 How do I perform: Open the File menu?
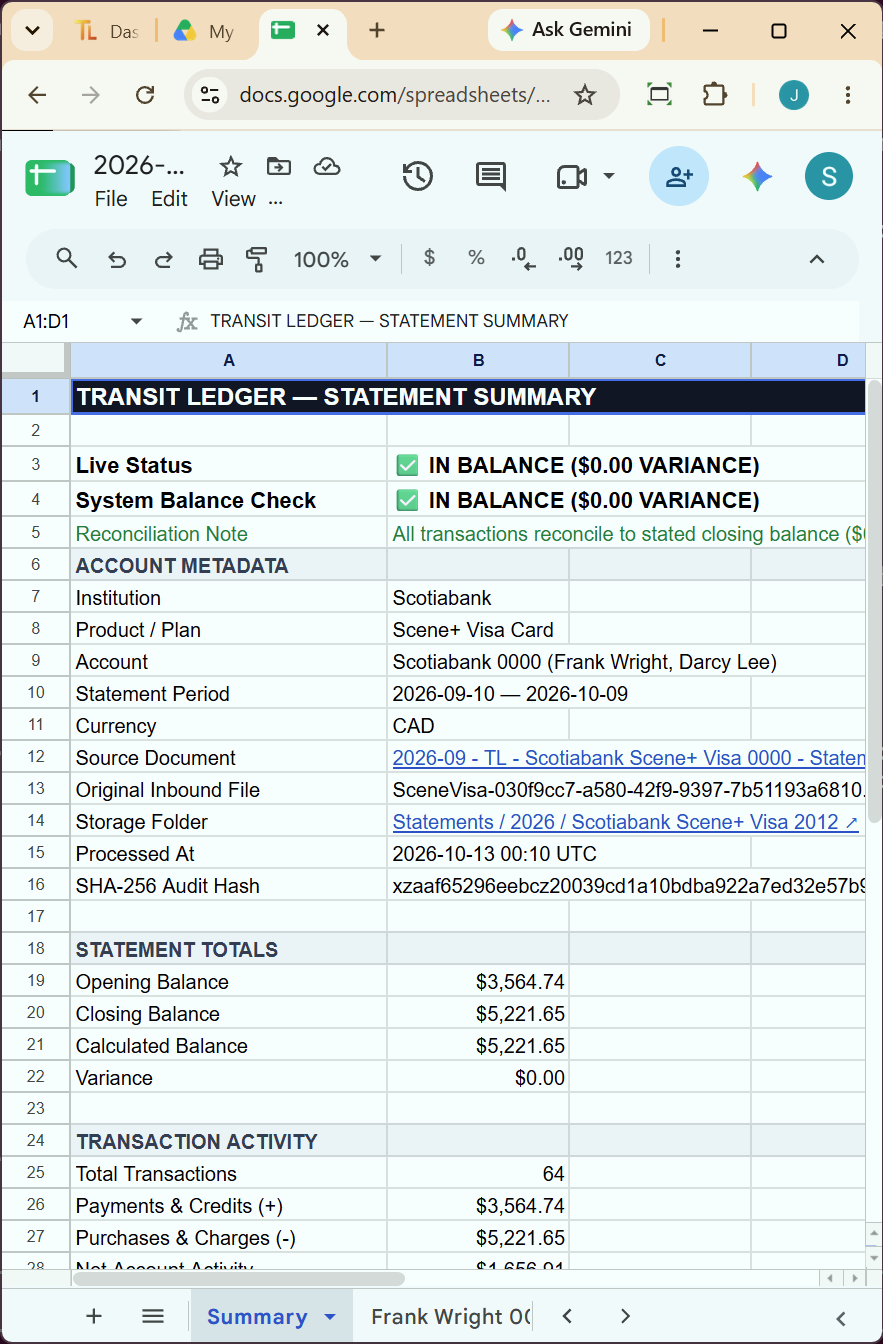tap(111, 199)
